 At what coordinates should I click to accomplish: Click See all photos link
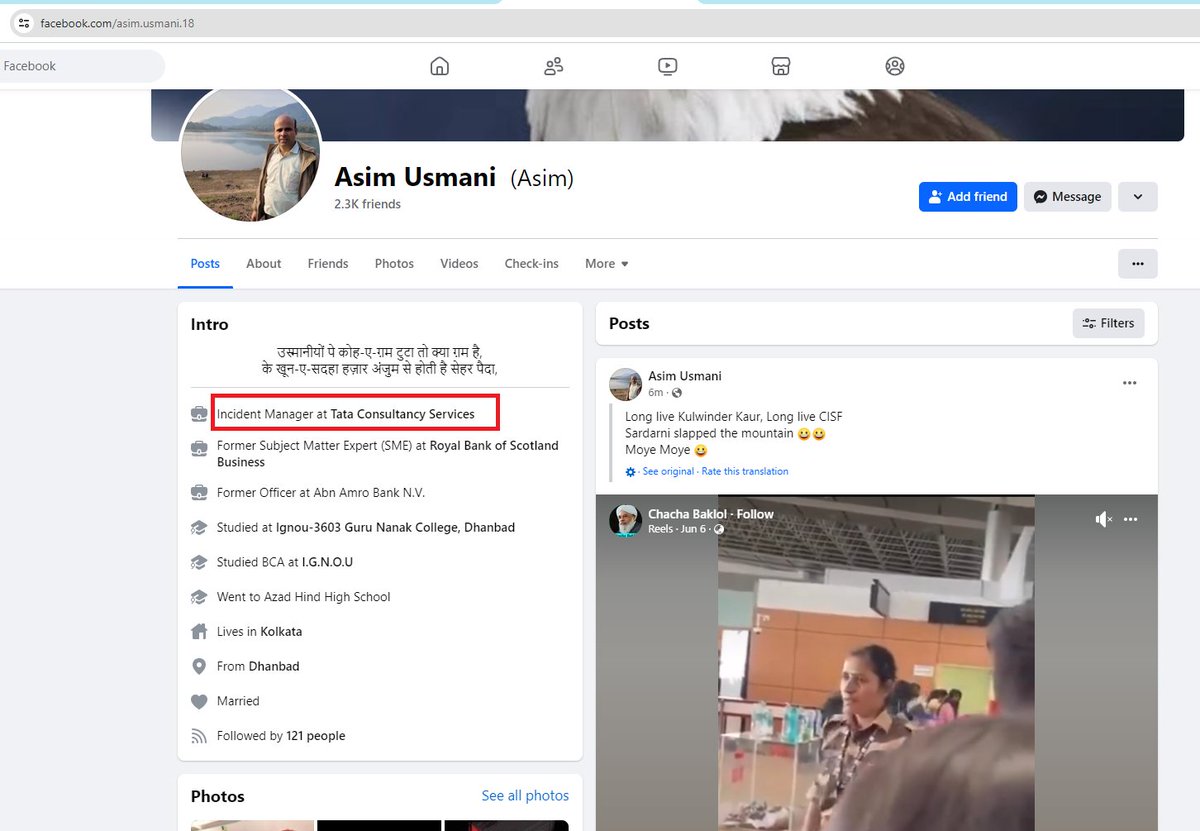pos(525,796)
